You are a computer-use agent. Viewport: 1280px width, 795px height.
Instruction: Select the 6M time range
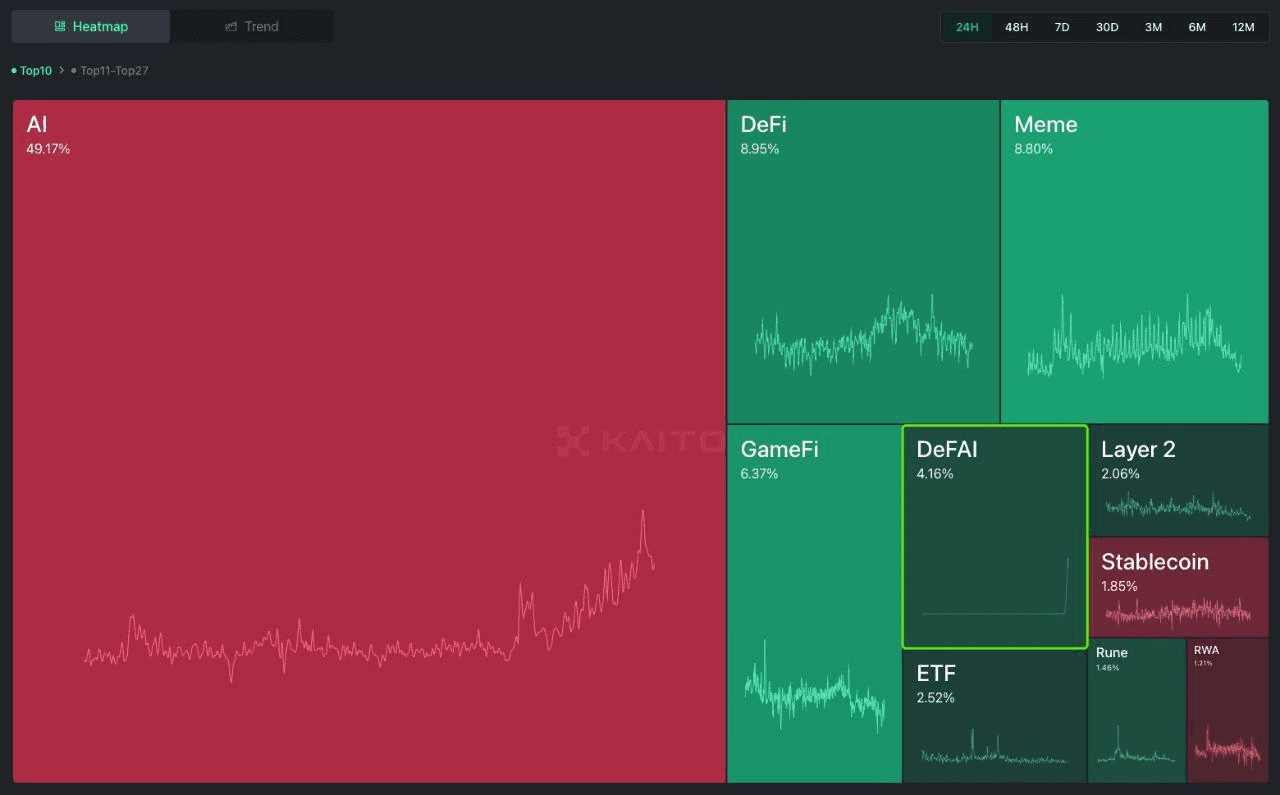tap(1197, 27)
